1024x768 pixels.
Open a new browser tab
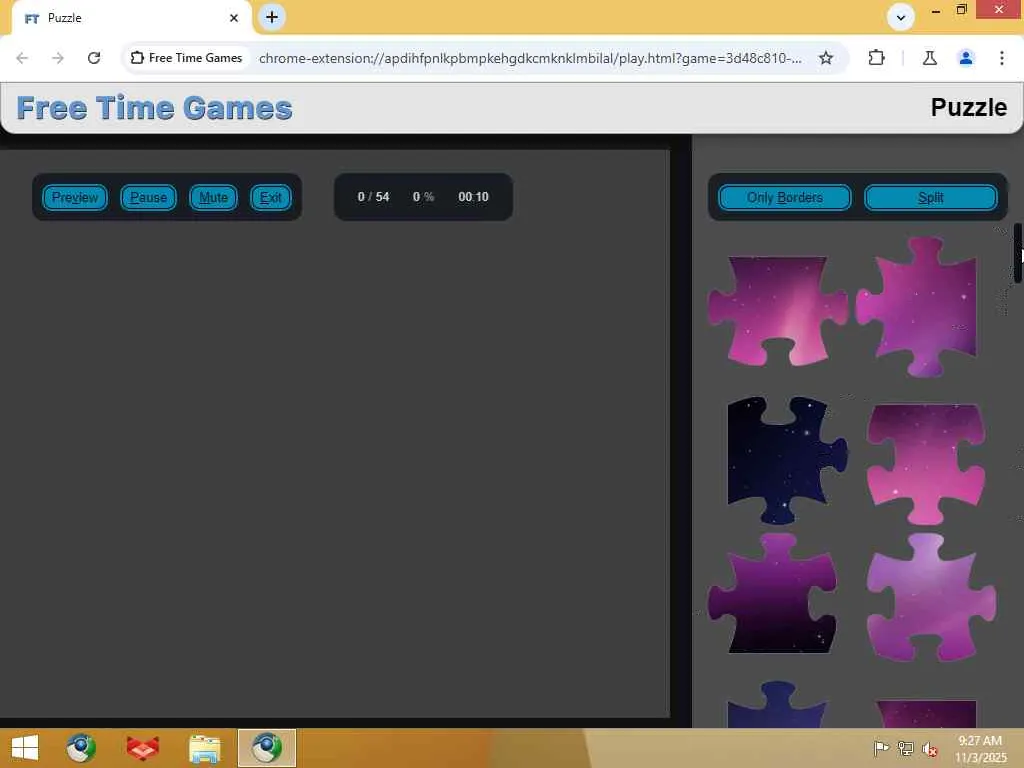coord(272,17)
